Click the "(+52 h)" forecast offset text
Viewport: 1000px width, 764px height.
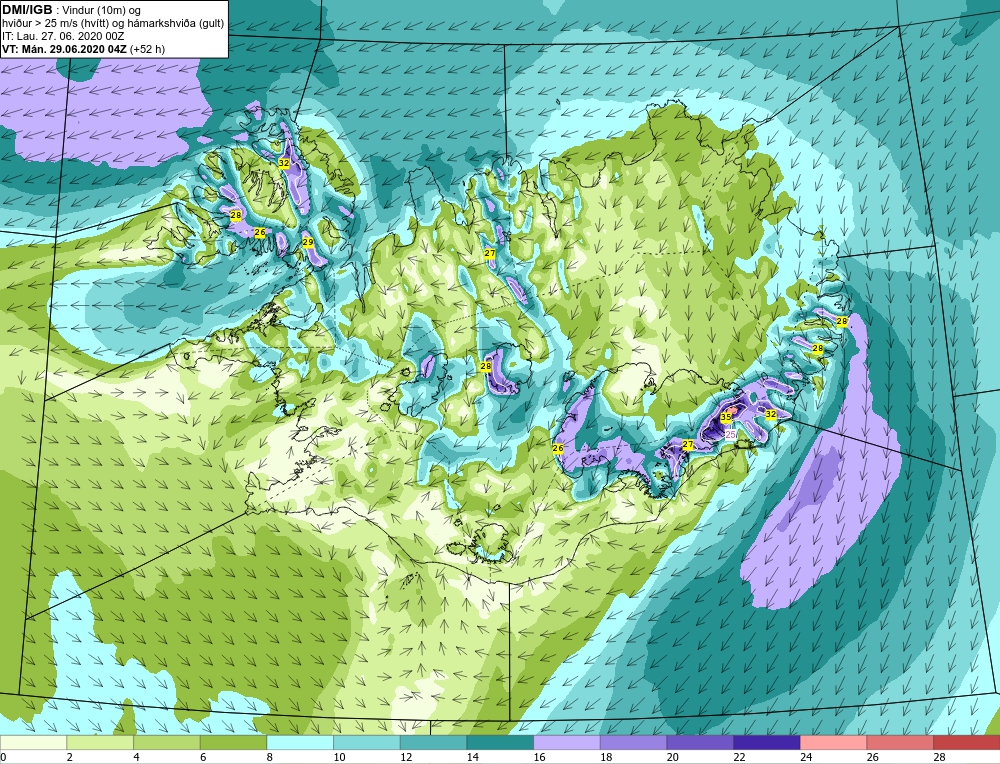[x=147, y=49]
